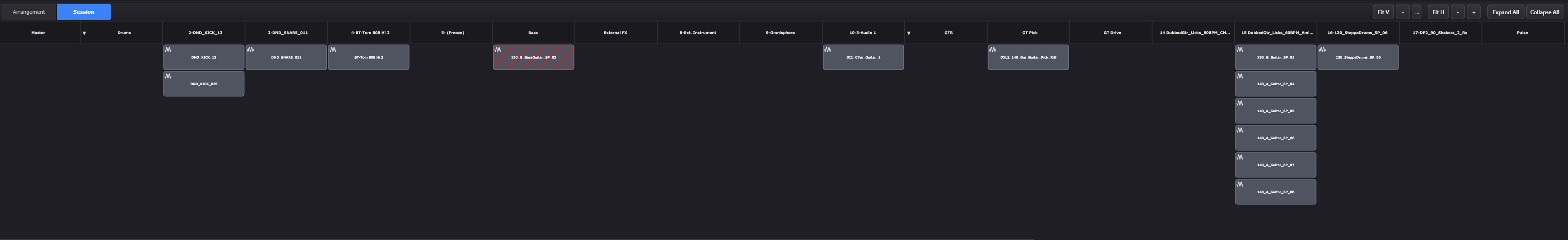Collapse the GTR group track triangle
The width and height of the screenshot is (1568, 240).
click(909, 33)
